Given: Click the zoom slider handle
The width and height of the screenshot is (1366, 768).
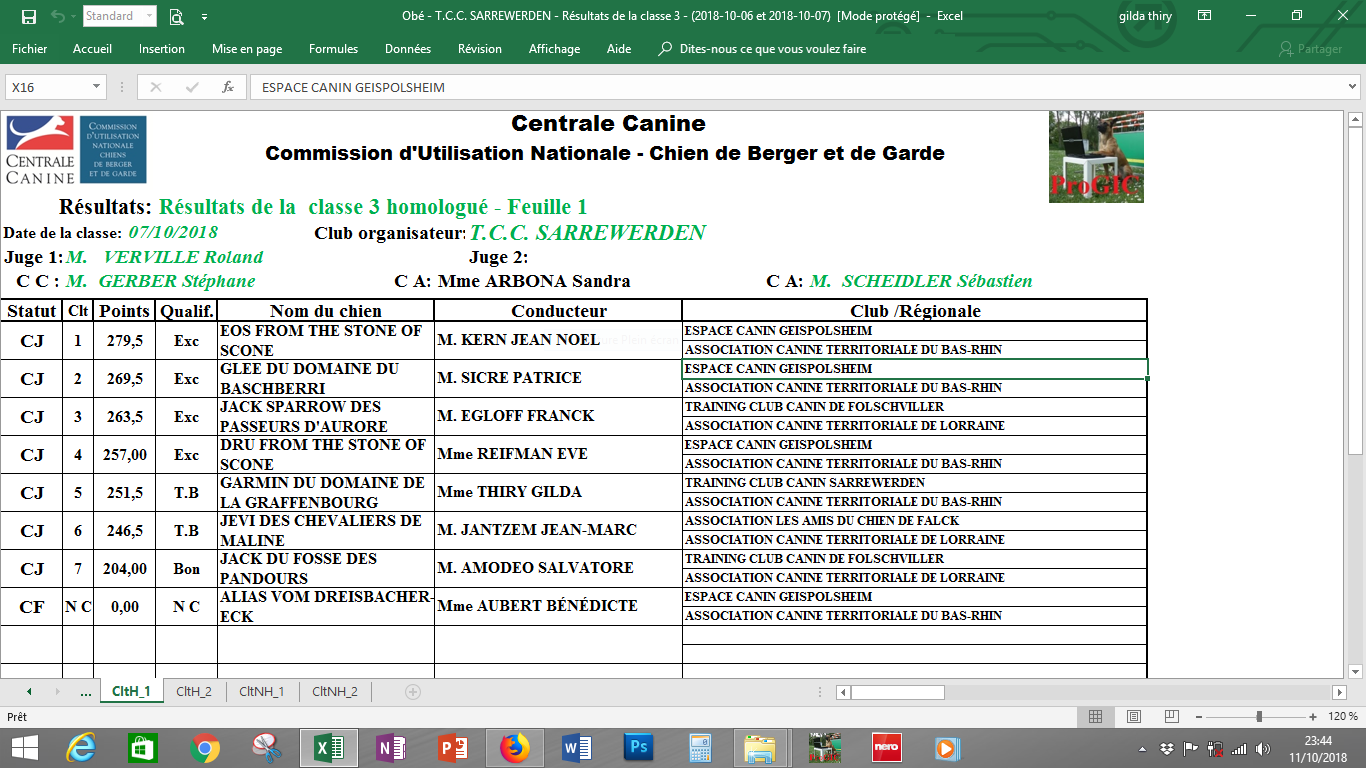Looking at the screenshot, I should 1259,717.
